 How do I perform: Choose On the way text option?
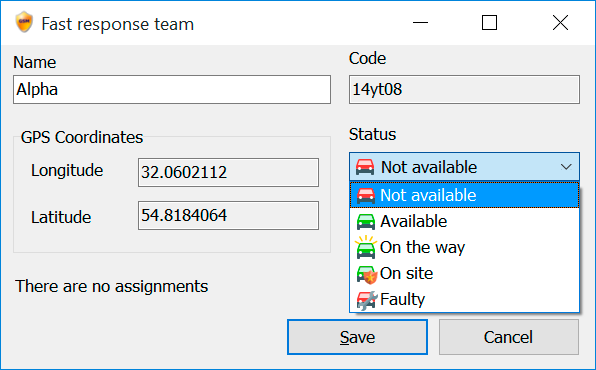422,248
